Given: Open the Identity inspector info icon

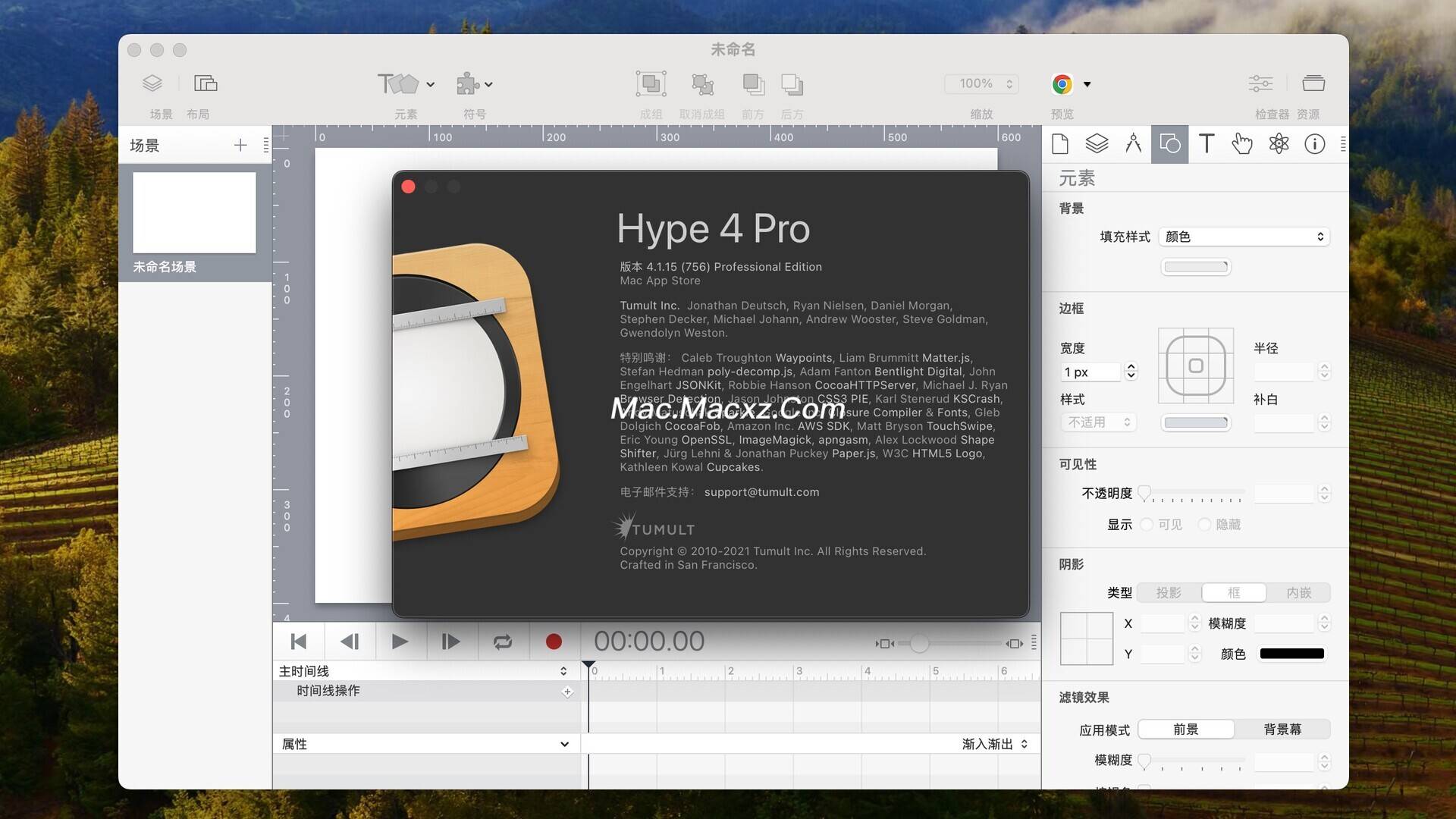Looking at the screenshot, I should [1314, 143].
